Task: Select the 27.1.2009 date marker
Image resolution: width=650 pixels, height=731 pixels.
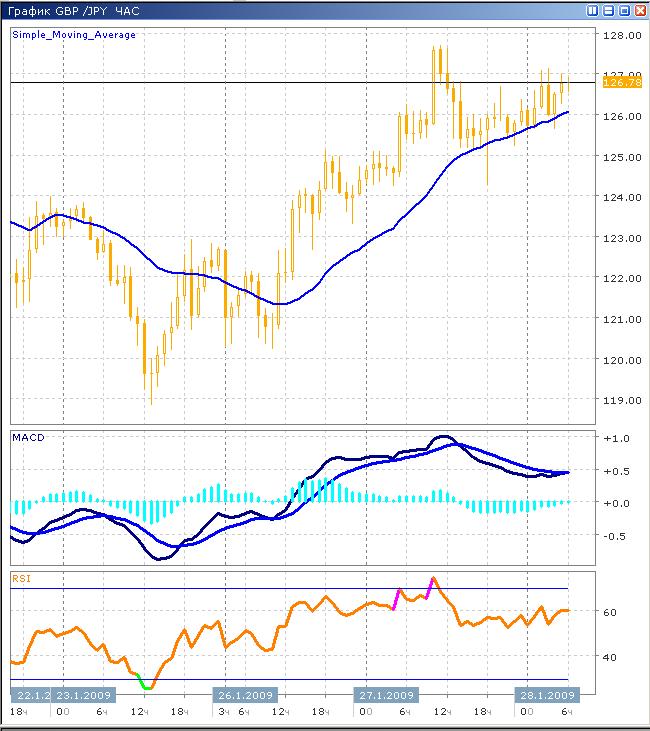Action: point(386,696)
